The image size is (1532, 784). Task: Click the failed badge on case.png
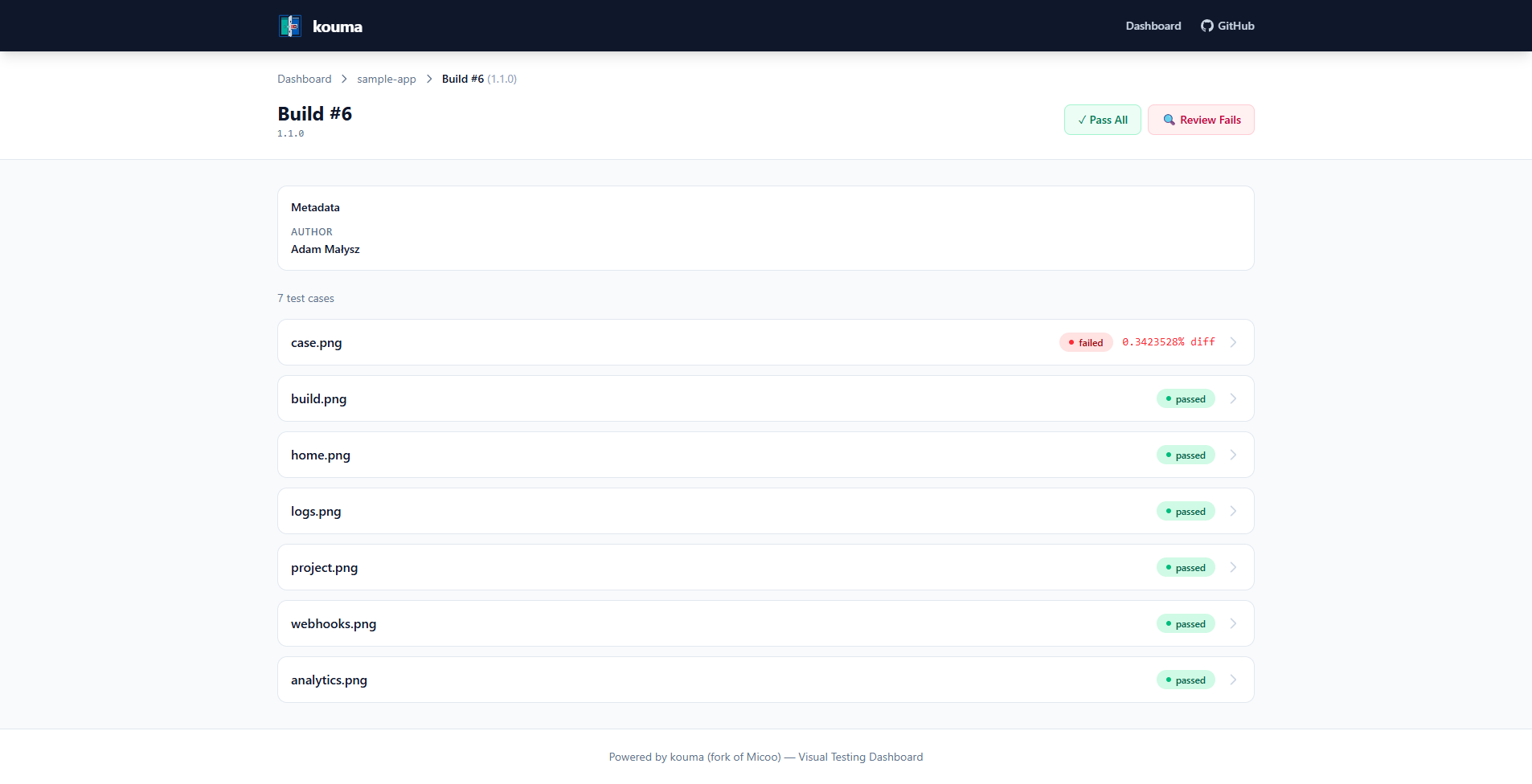1086,342
